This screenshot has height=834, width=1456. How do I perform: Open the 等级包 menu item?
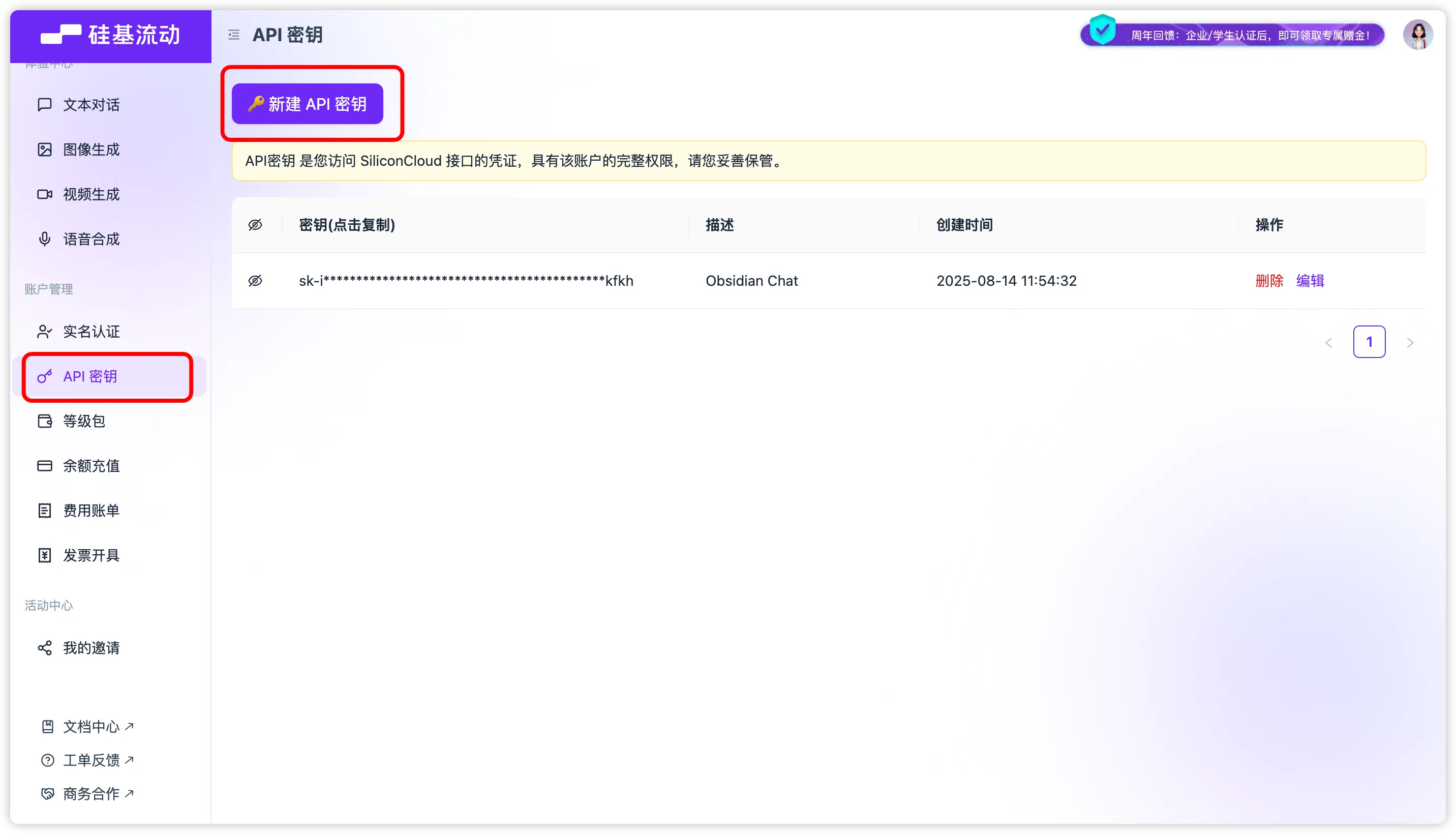(x=84, y=421)
